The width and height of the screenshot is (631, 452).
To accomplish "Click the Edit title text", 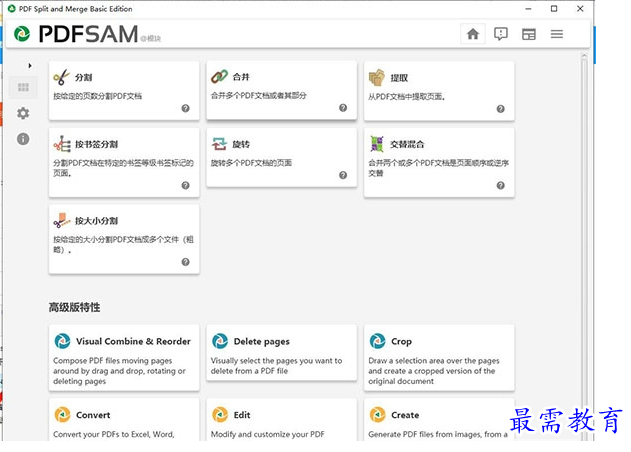I will [242, 415].
